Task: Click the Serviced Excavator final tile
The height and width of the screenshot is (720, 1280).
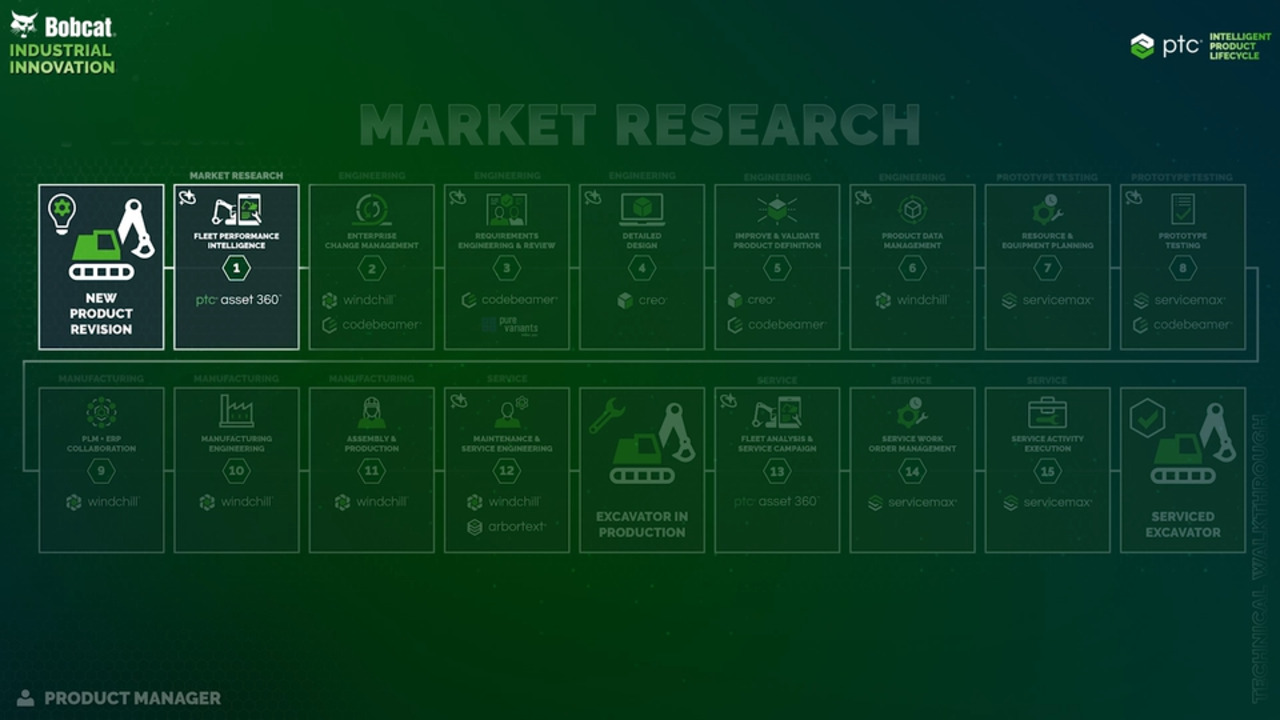Action: coord(1183,470)
